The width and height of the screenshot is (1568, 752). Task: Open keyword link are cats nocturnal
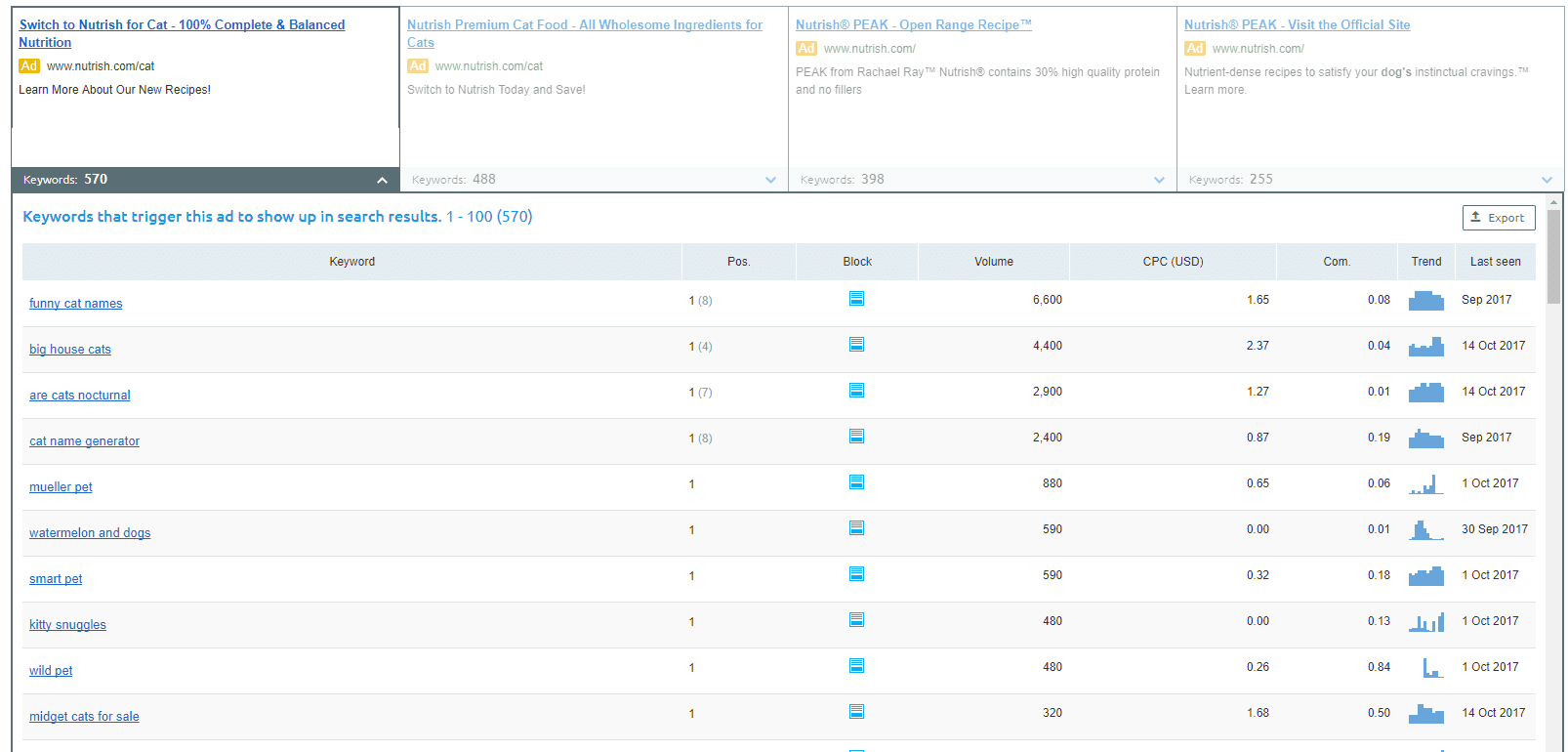tap(80, 396)
